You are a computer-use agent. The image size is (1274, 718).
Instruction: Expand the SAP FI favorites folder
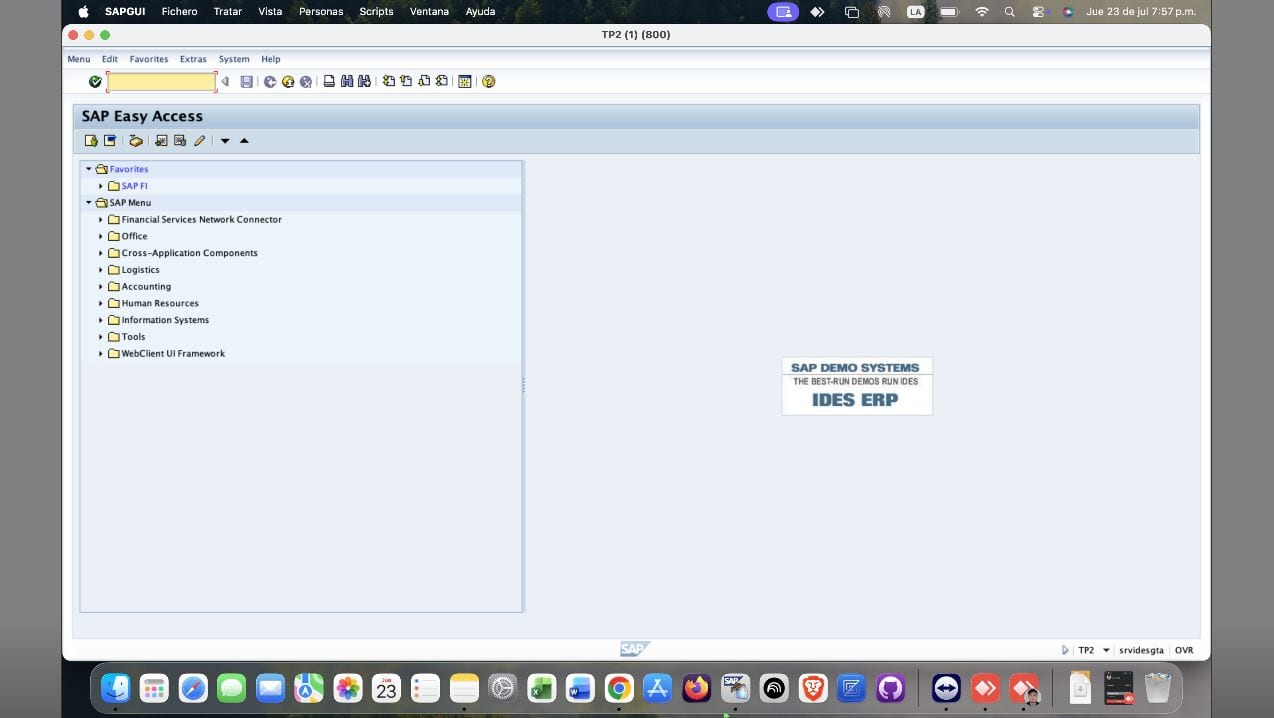pyautogui.click(x=101, y=186)
